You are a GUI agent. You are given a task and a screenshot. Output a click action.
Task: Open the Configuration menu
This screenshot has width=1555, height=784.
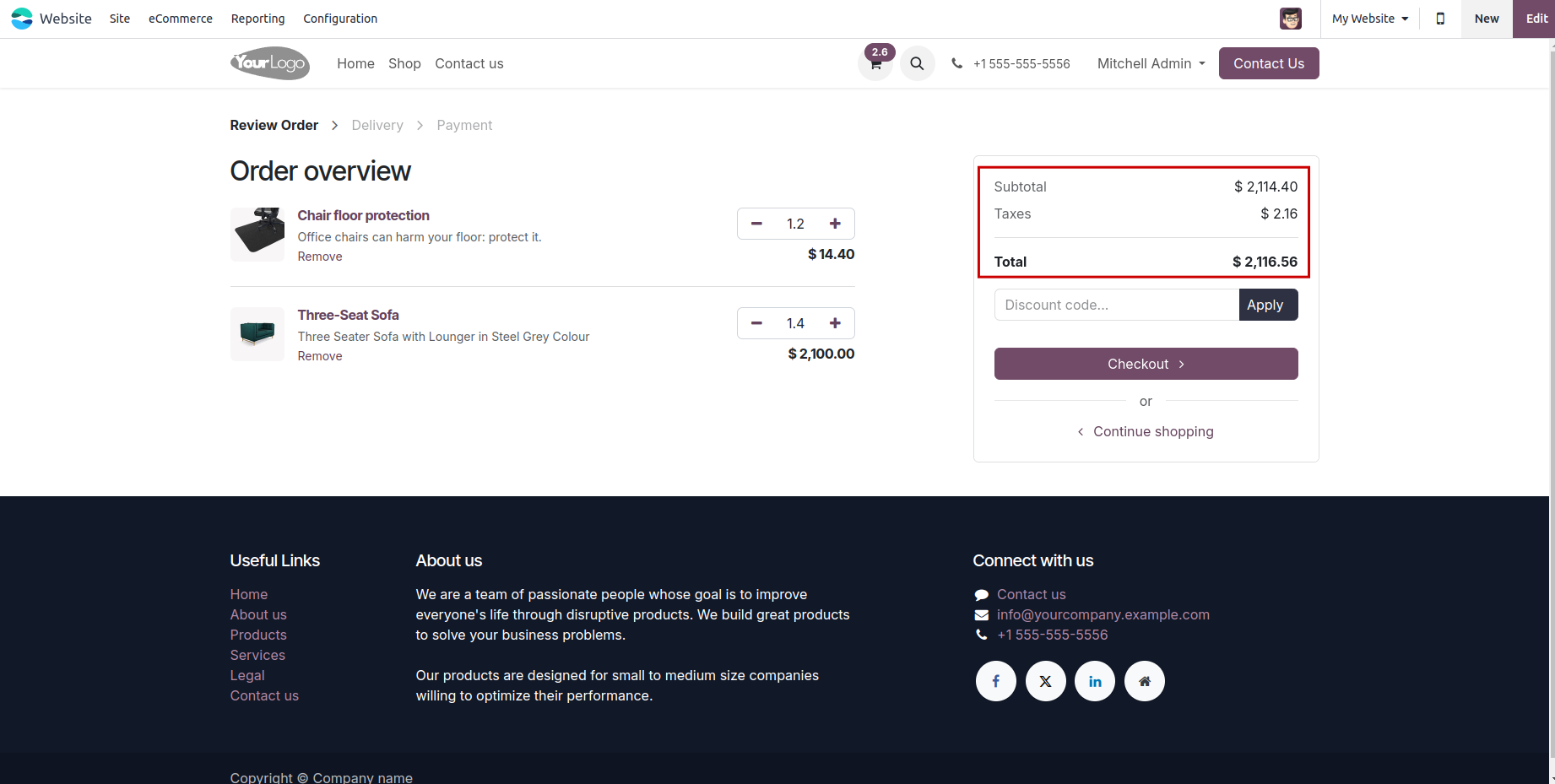340,19
